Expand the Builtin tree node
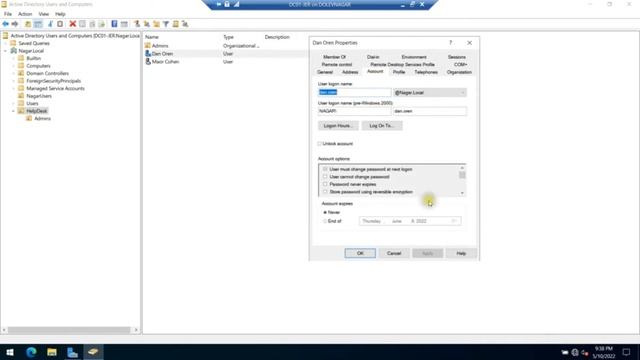The height and width of the screenshot is (360, 640). pos(13,58)
